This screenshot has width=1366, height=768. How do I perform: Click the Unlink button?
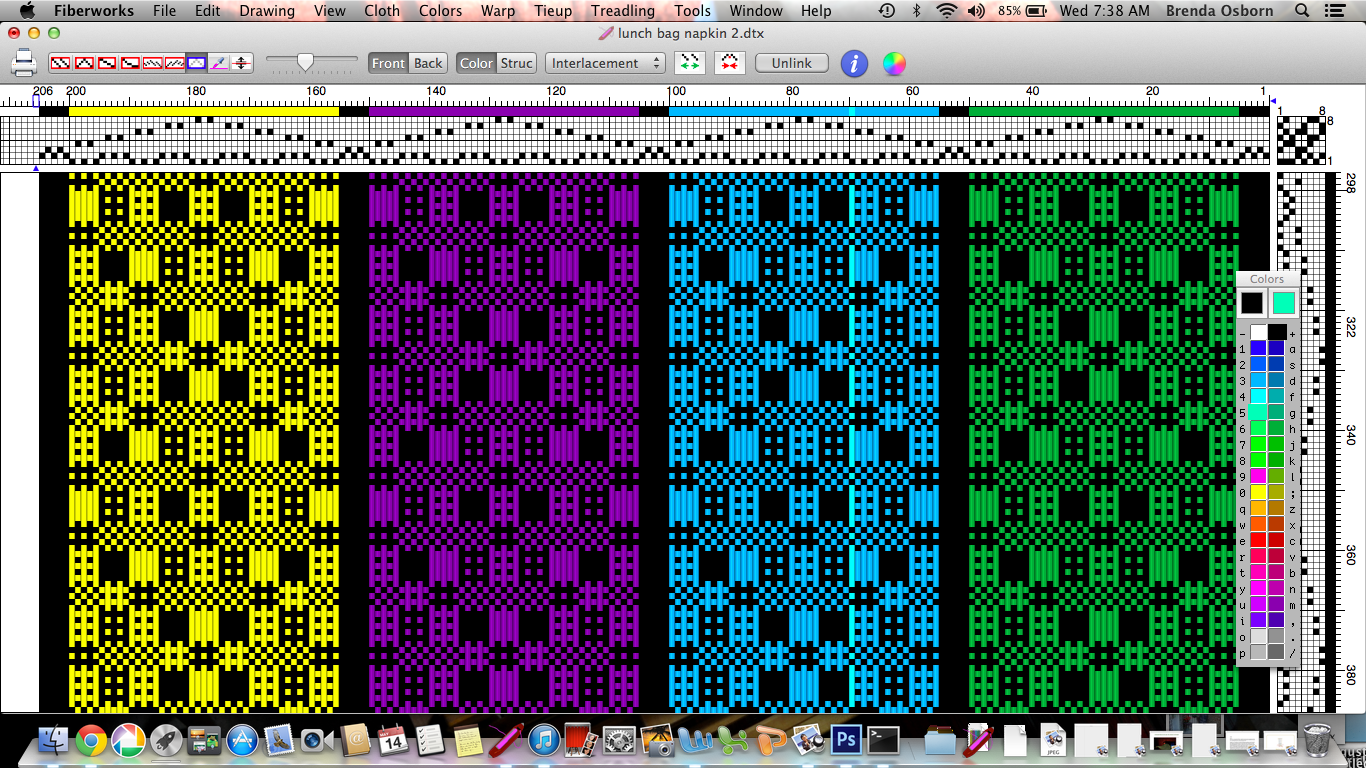click(791, 63)
